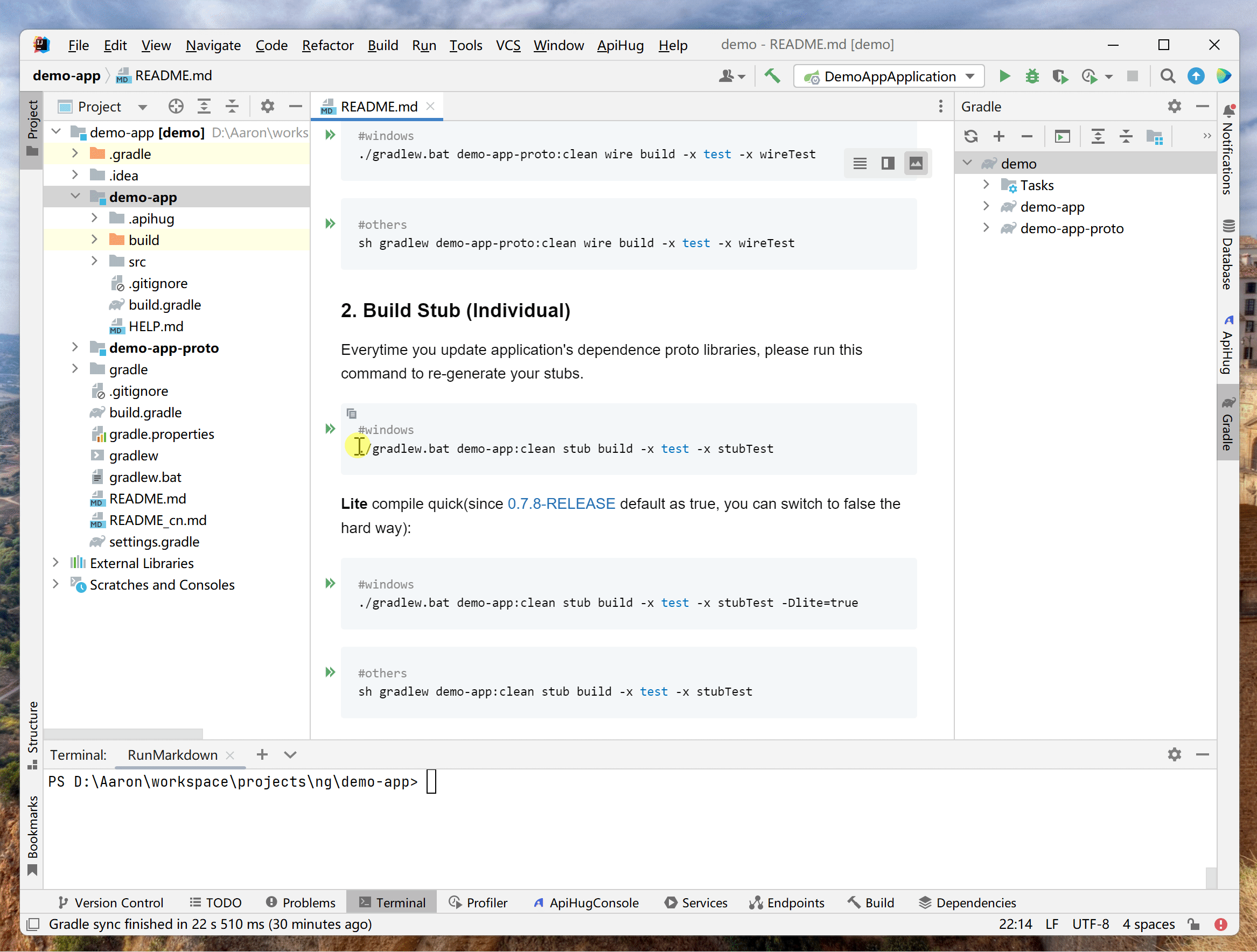
Task: Copy the stub build code block
Action: click(352, 414)
